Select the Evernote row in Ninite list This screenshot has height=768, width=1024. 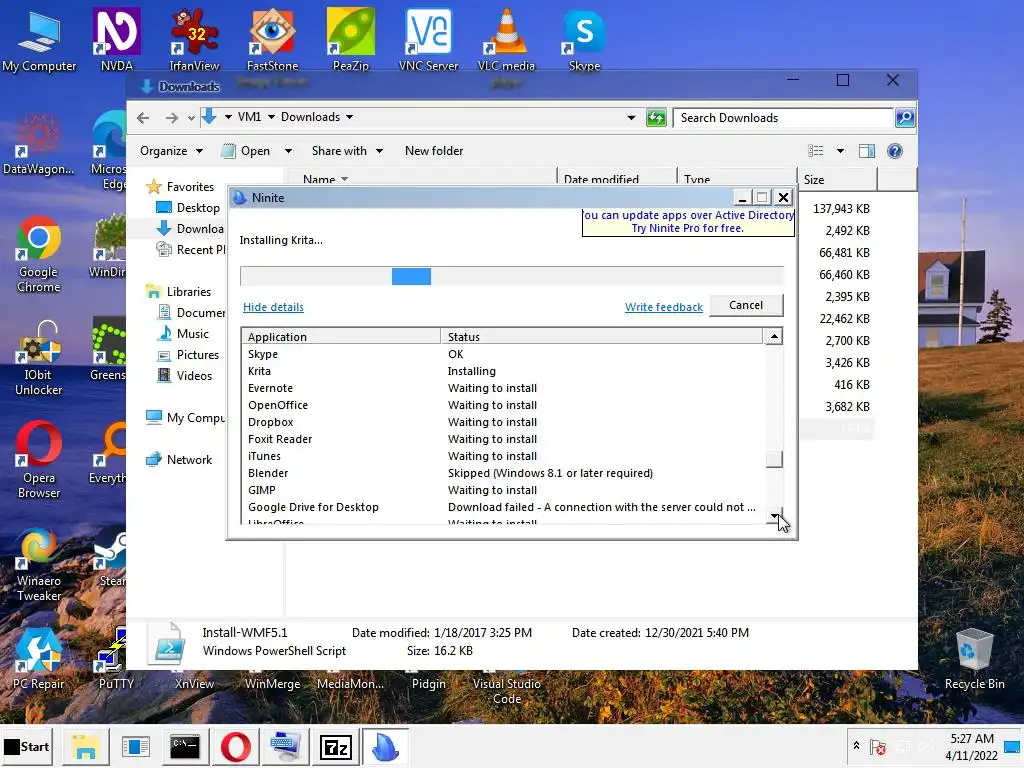tap(503, 388)
